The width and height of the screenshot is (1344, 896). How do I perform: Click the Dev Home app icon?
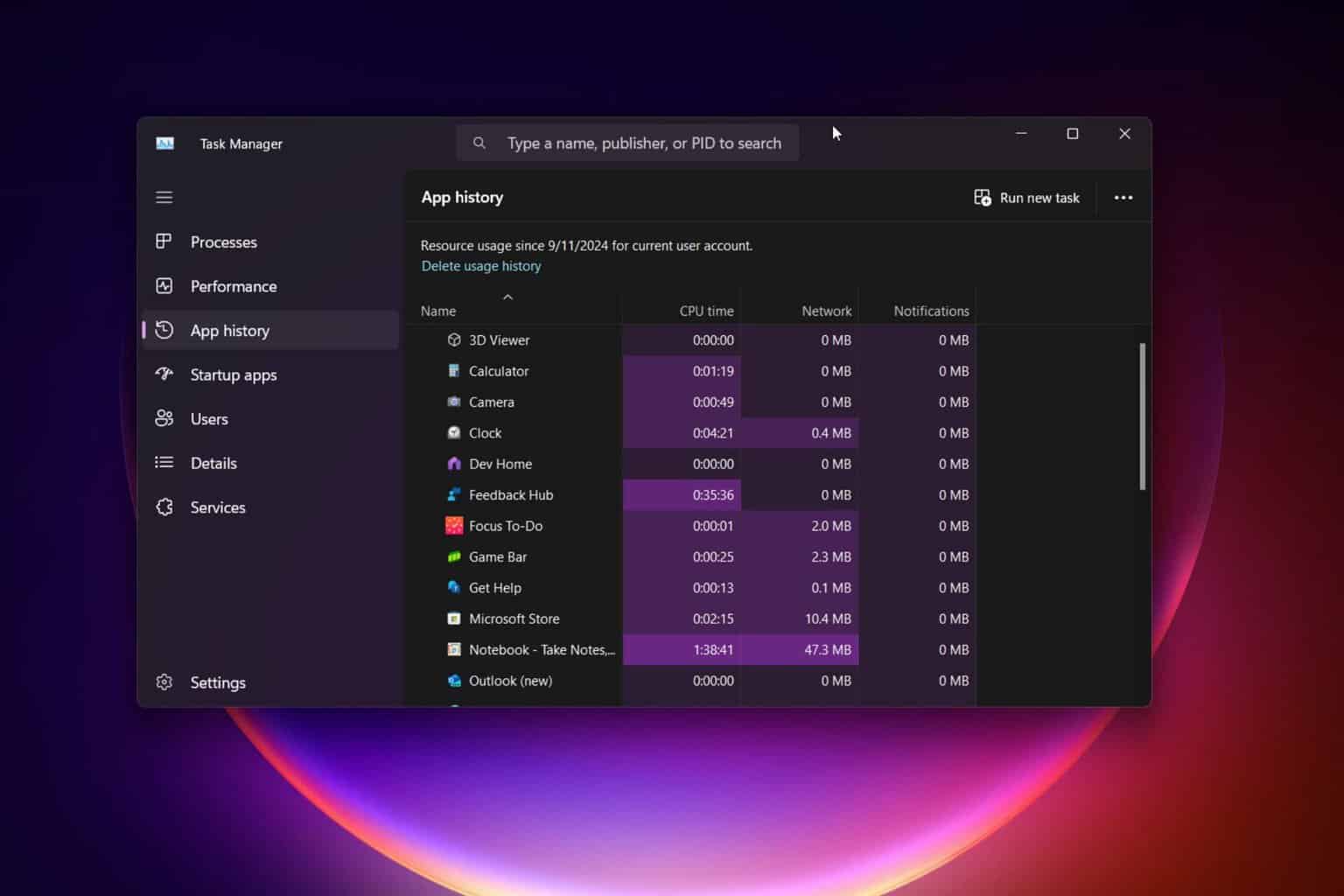pos(454,463)
